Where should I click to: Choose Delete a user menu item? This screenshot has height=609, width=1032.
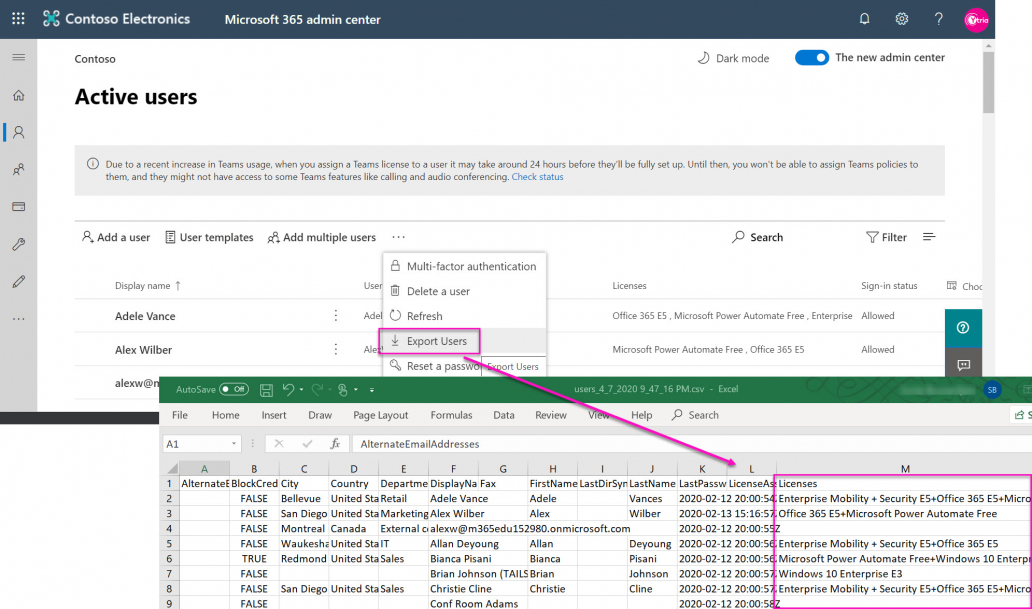pos(464,291)
